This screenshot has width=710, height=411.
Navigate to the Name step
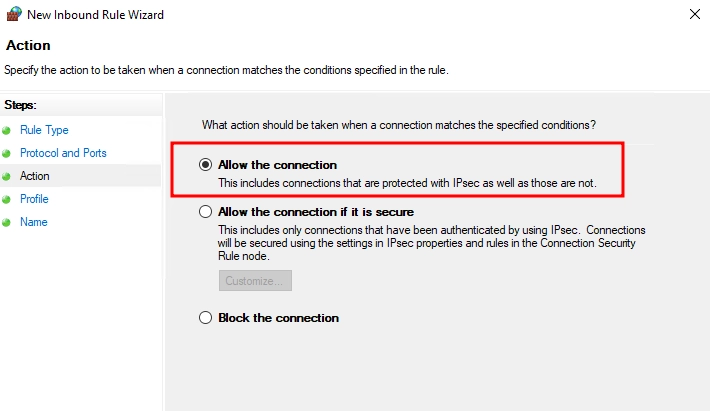[34, 222]
